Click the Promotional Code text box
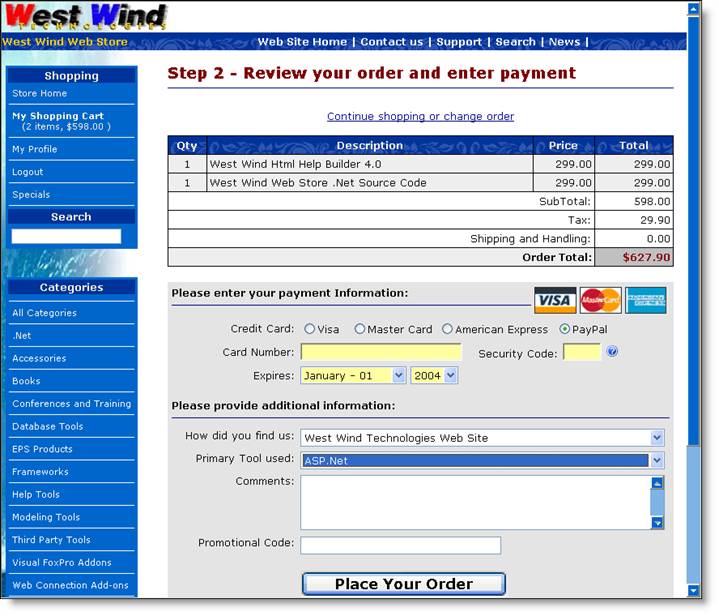This screenshot has height=616, width=719. pyautogui.click(x=400, y=545)
